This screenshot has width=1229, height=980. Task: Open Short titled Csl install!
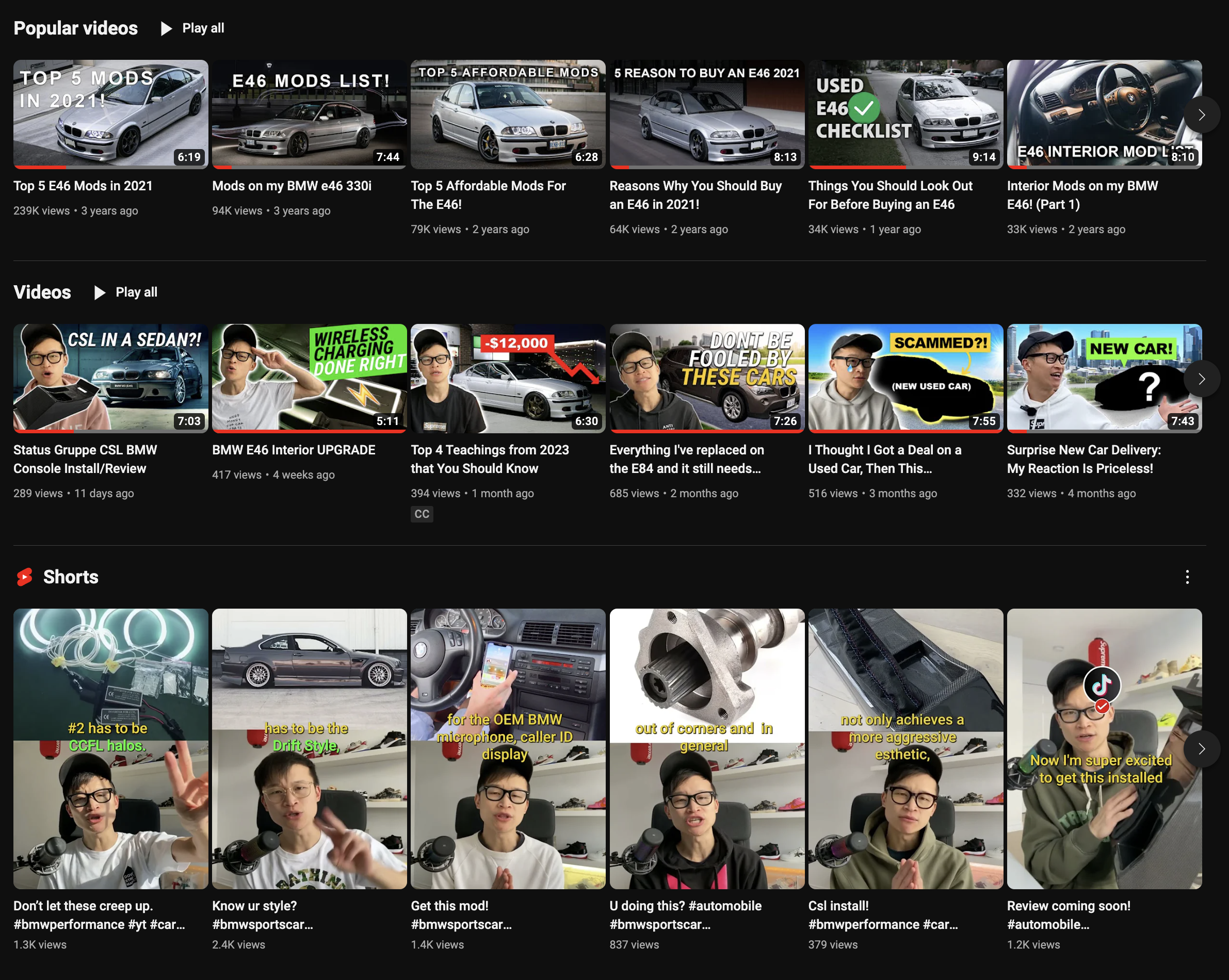coord(883,915)
